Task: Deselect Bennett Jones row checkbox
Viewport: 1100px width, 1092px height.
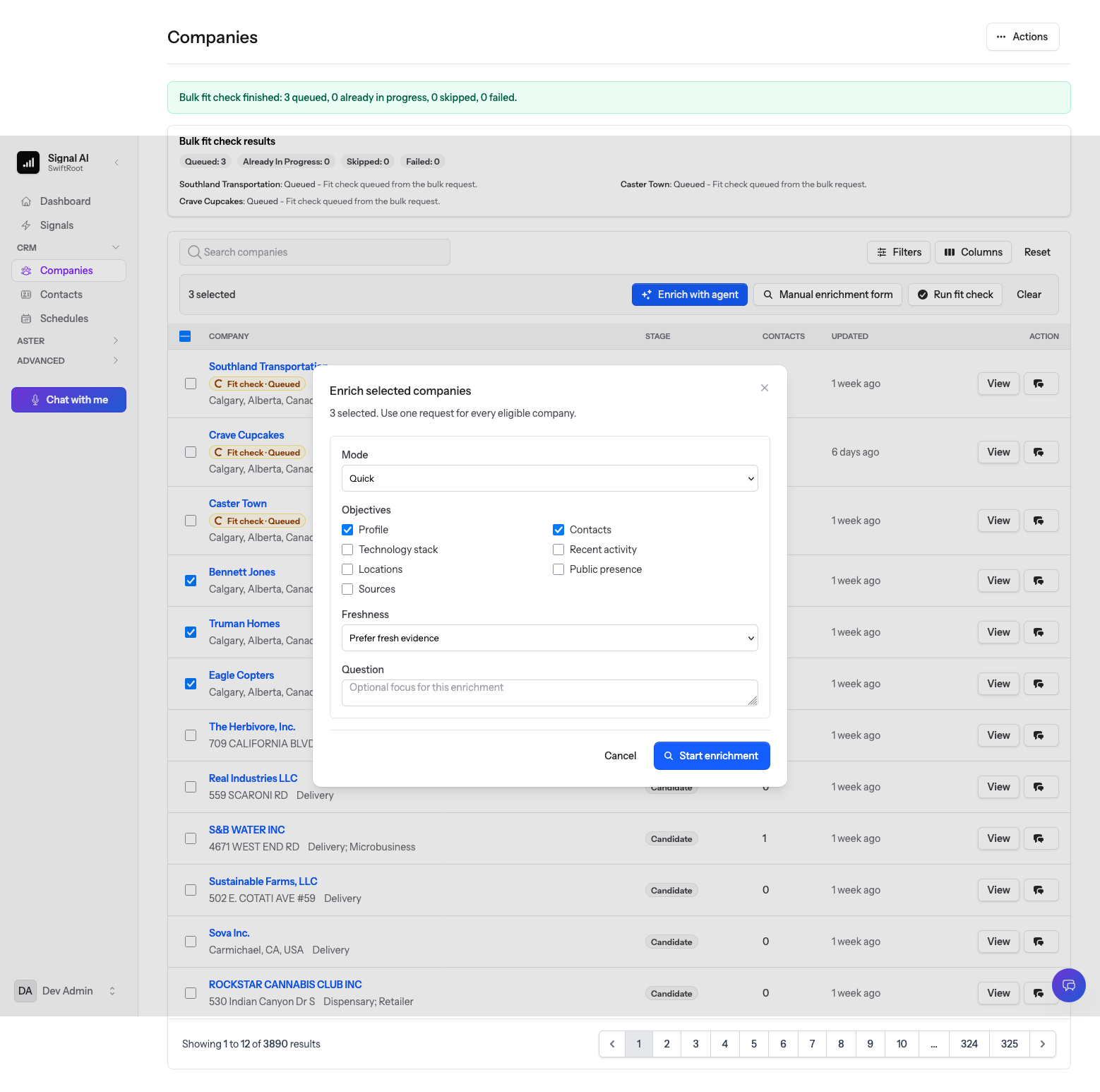Action: point(191,581)
